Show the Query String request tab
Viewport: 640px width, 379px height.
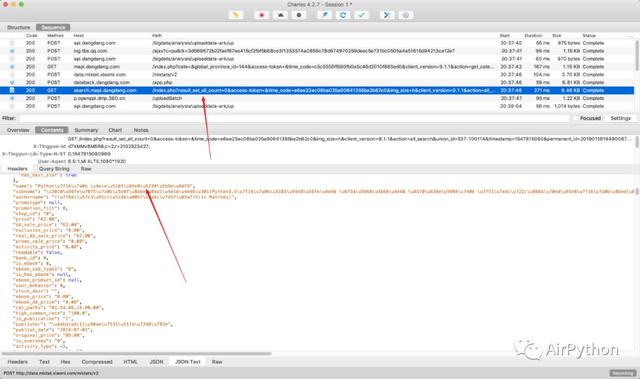(x=54, y=169)
